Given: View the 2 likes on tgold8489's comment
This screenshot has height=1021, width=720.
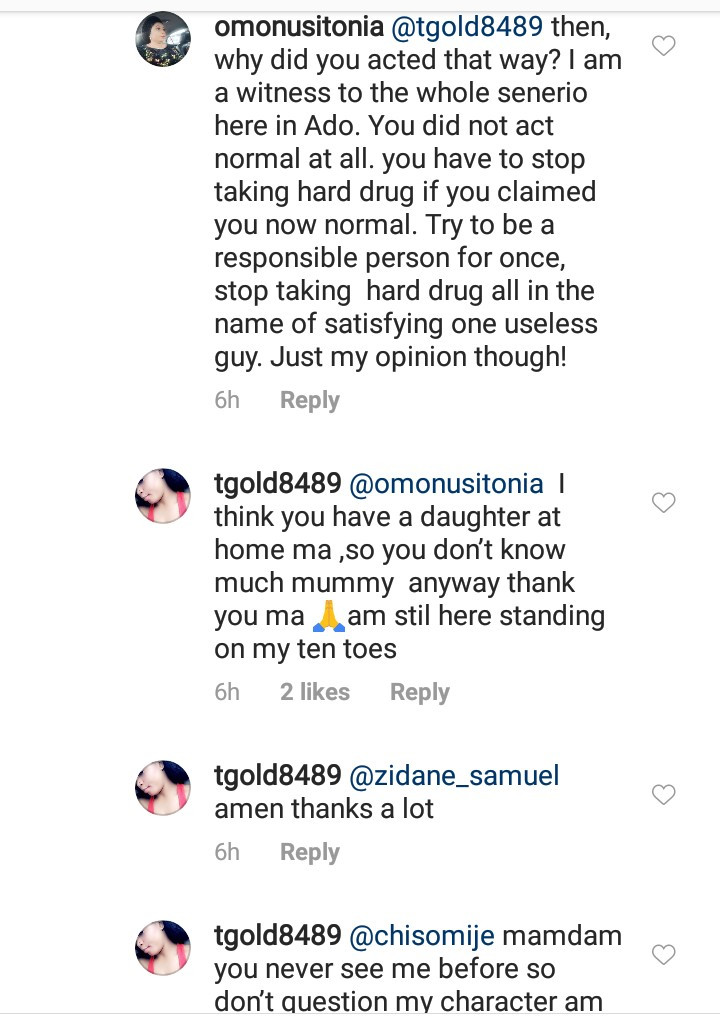Looking at the screenshot, I should point(314,692).
